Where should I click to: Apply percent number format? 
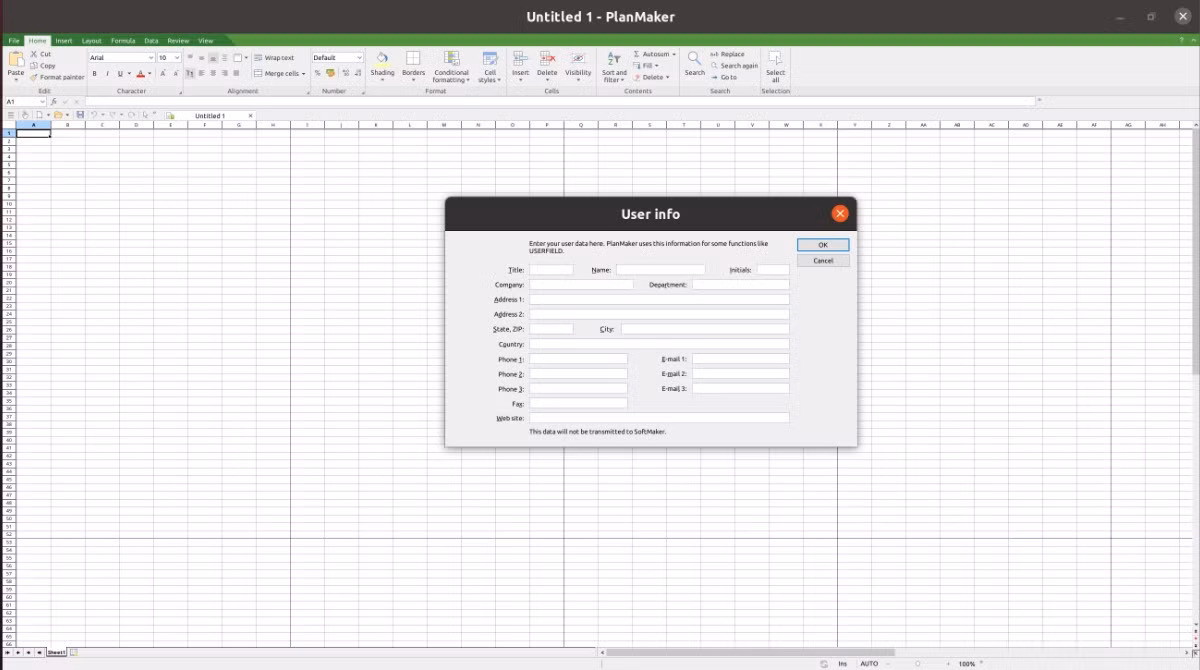tap(317, 73)
